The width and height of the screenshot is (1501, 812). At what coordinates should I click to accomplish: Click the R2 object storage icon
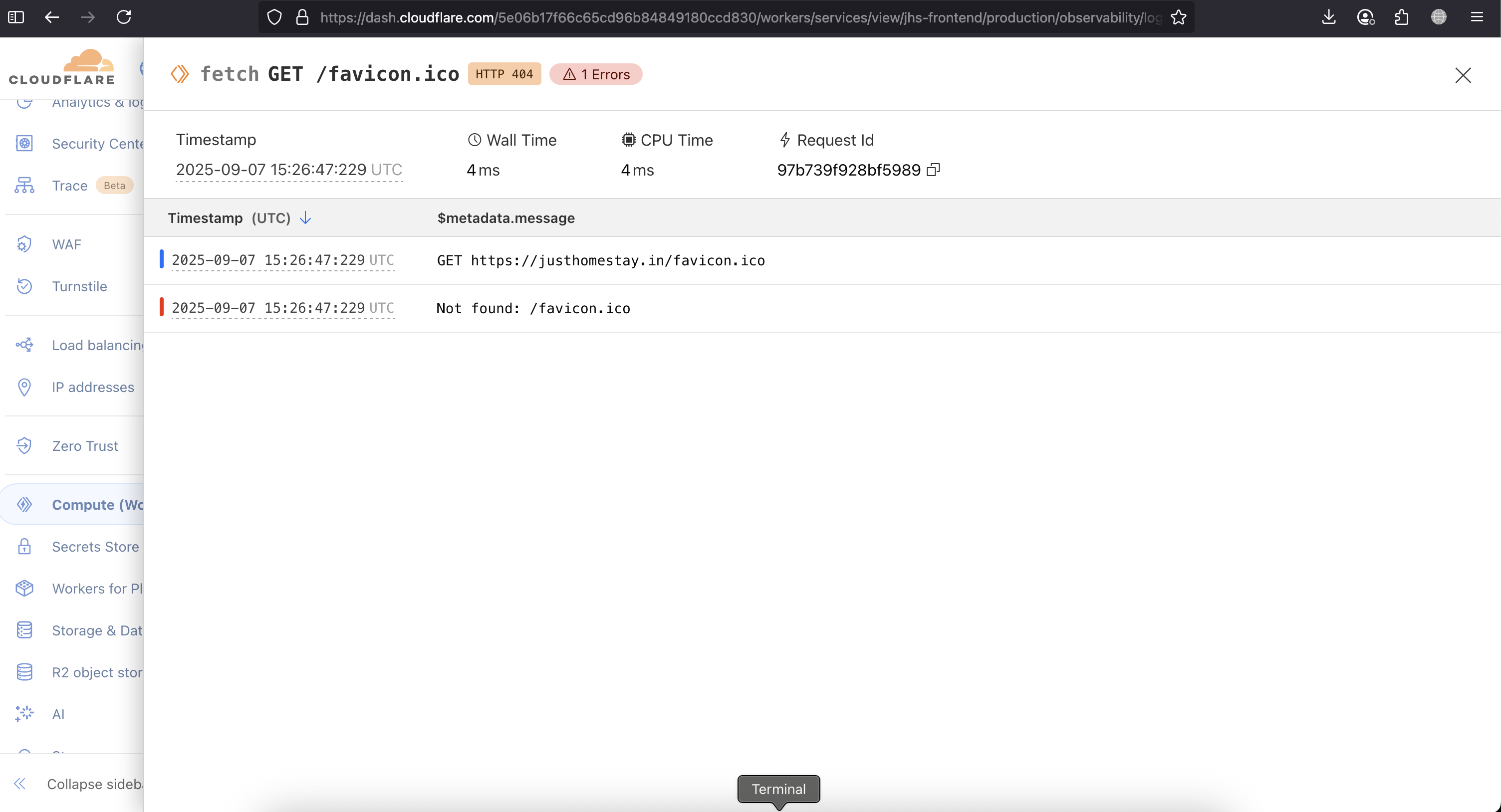click(x=24, y=672)
